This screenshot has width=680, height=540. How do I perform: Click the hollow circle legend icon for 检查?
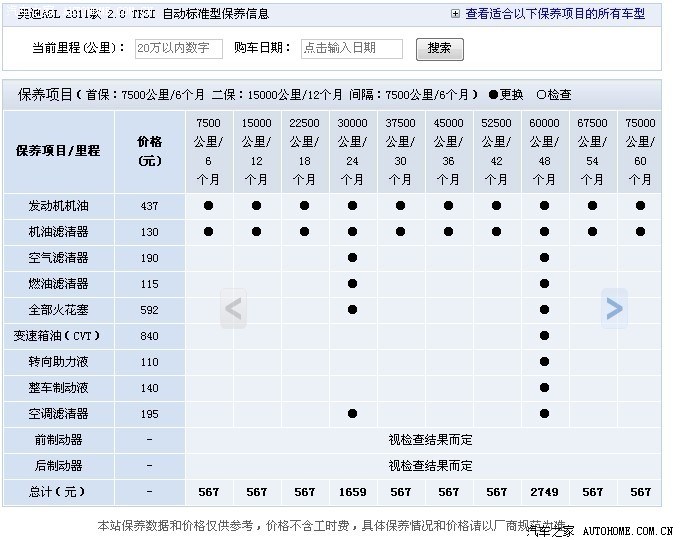(x=541, y=95)
